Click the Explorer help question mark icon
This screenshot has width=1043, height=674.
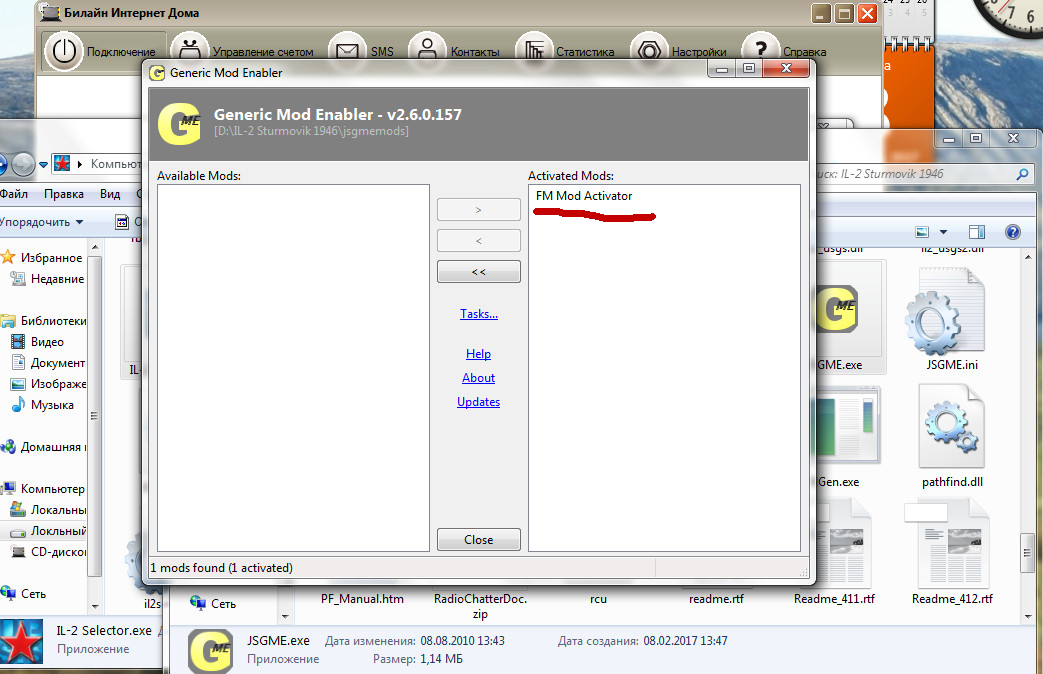pyautogui.click(x=1012, y=232)
